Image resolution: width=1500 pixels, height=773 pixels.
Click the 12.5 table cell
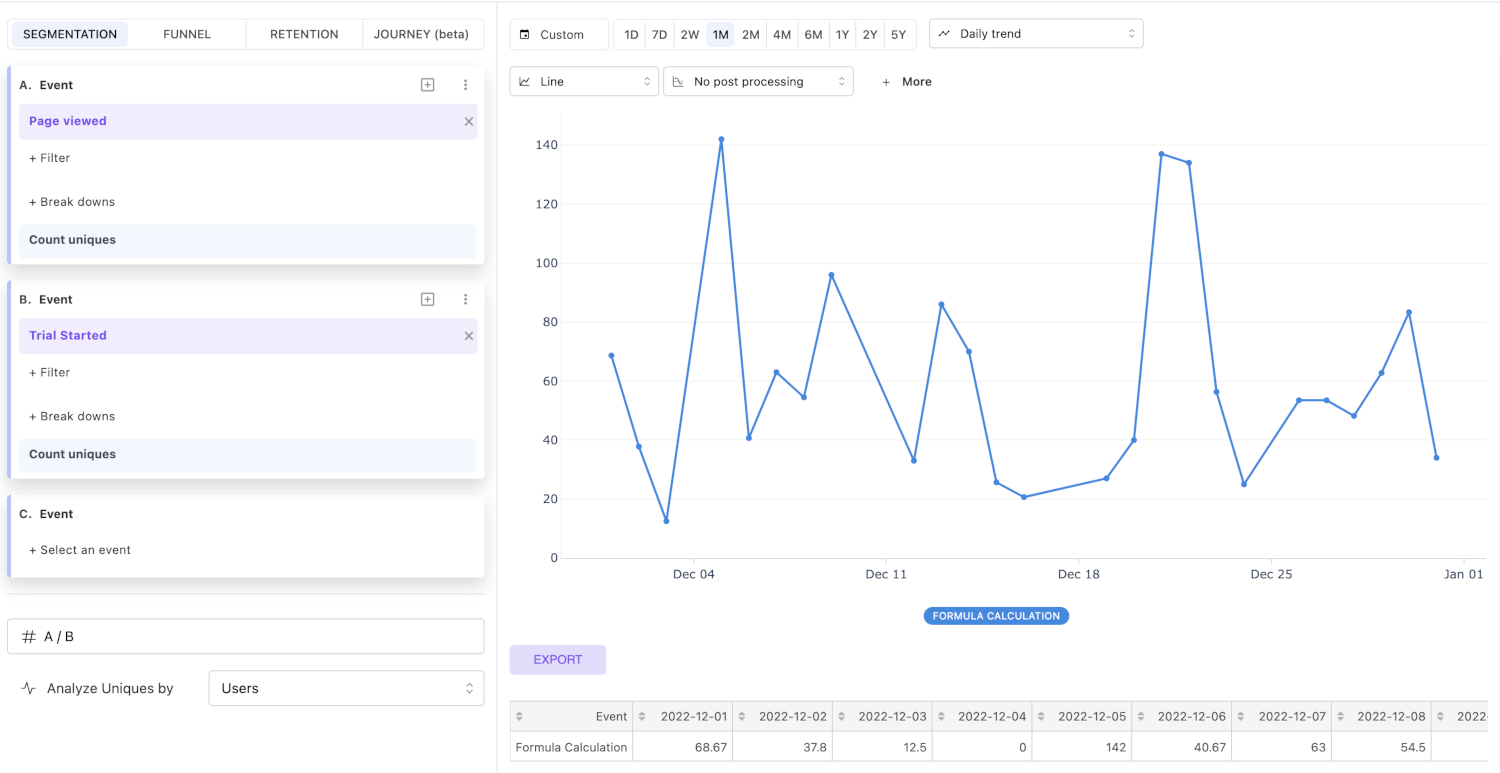(x=883, y=747)
